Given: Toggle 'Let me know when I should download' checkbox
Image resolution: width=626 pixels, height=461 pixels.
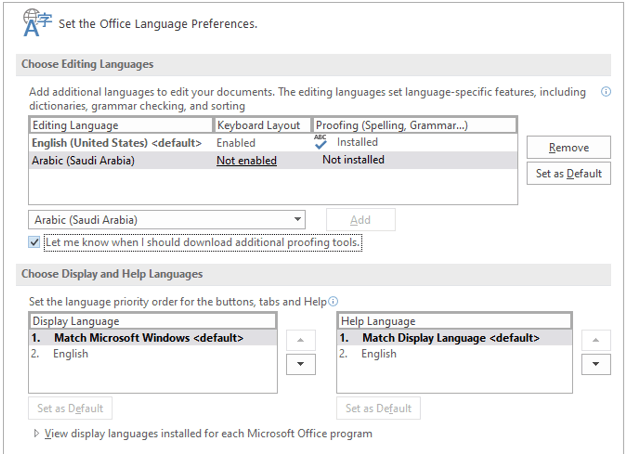Looking at the screenshot, I should (34, 242).
